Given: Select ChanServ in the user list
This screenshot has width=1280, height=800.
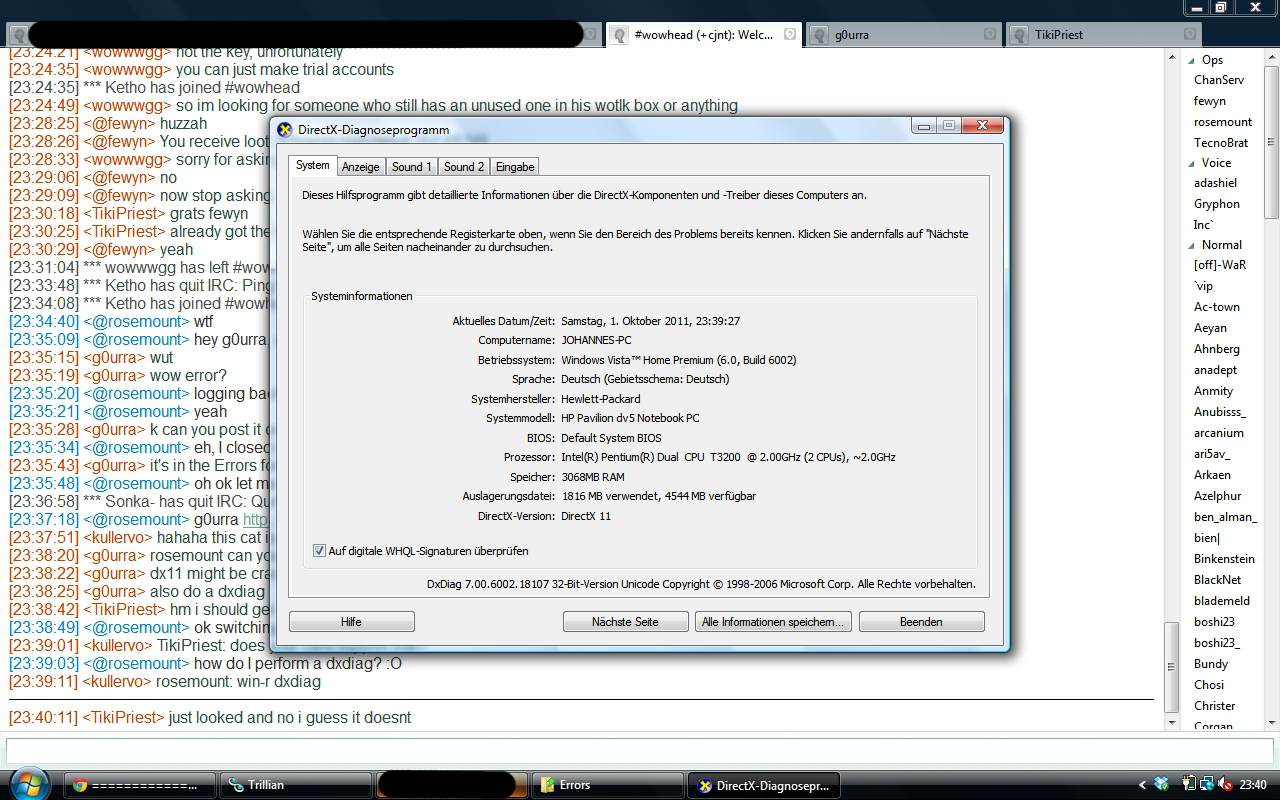Looking at the screenshot, I should (x=1219, y=80).
